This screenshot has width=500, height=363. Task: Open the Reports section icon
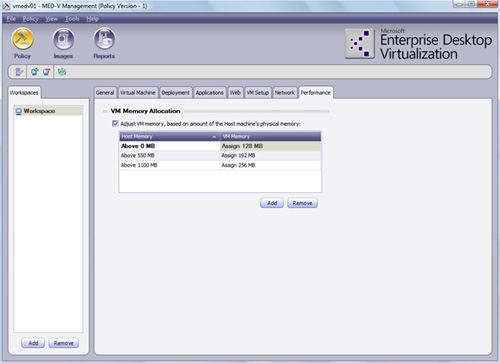point(104,39)
